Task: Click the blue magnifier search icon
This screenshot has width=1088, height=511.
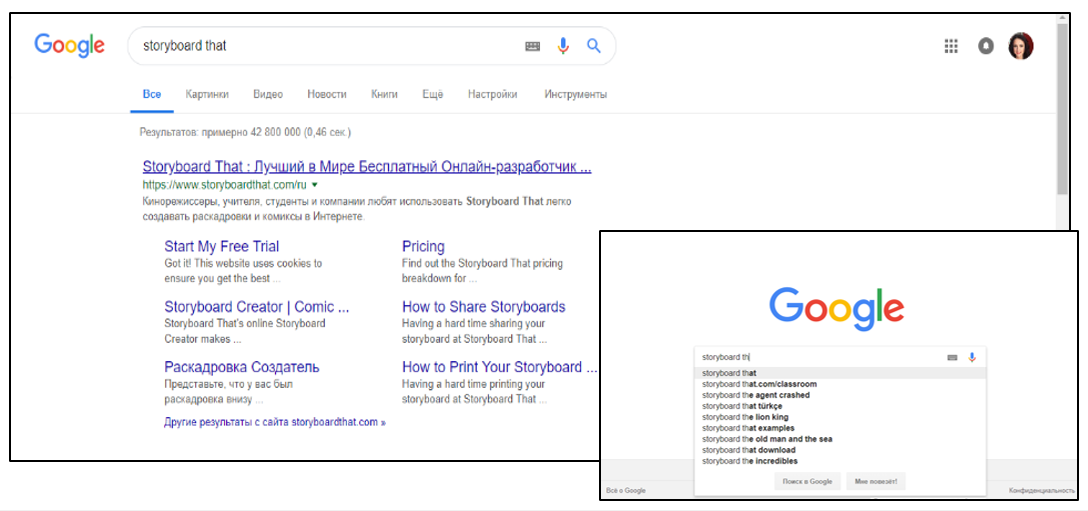Action: pyautogui.click(x=593, y=46)
